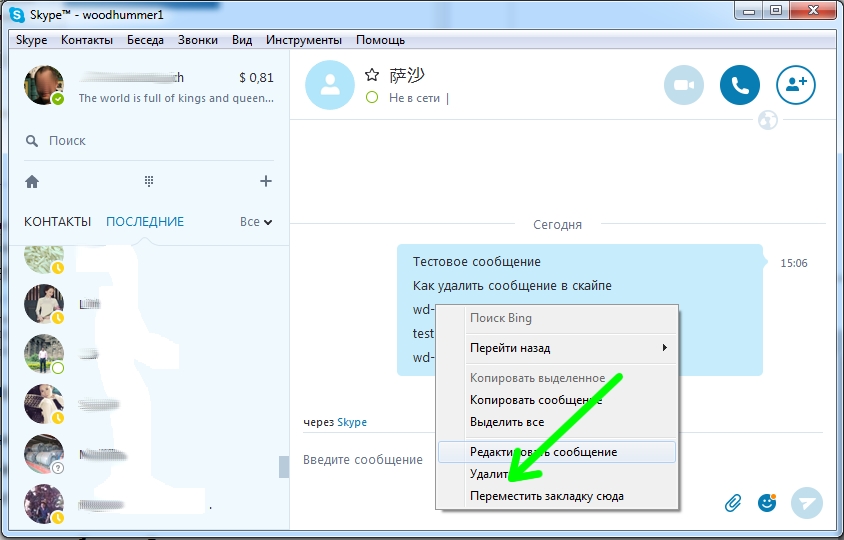
Task: Send the message with the paper-plane button
Action: [807, 503]
